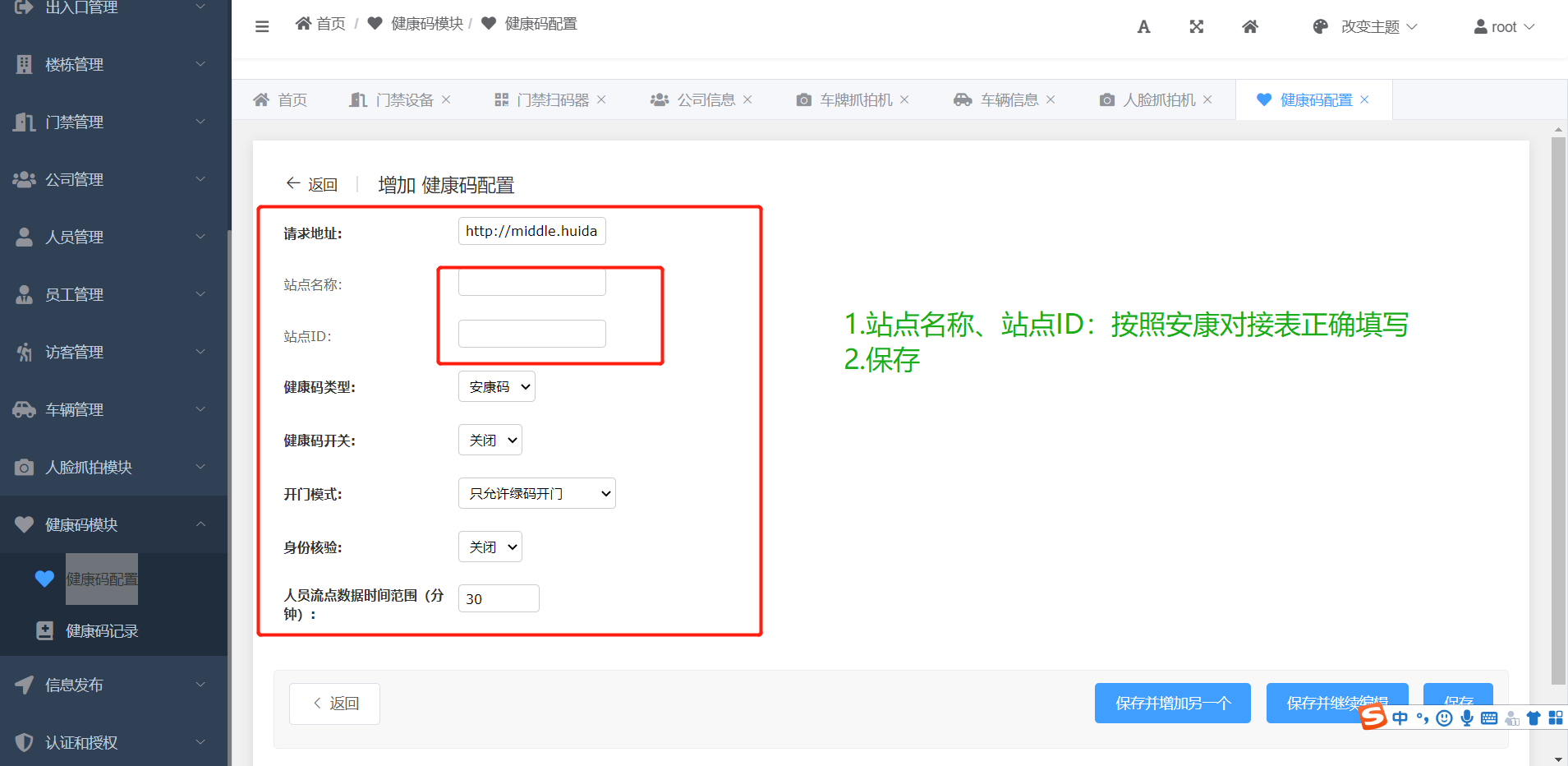
Task: Open the 开门模式 dropdown
Action: 536,494
